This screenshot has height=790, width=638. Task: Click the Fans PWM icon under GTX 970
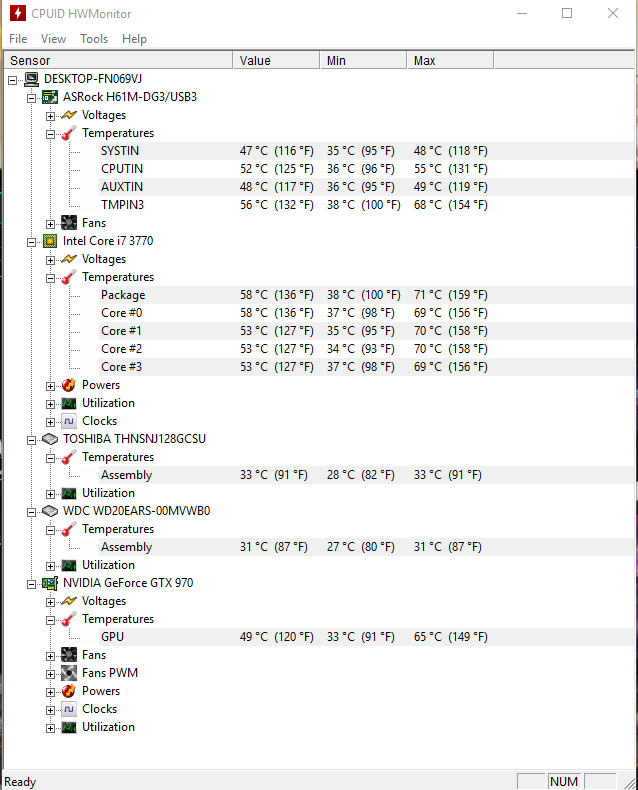pyautogui.click(x=69, y=673)
